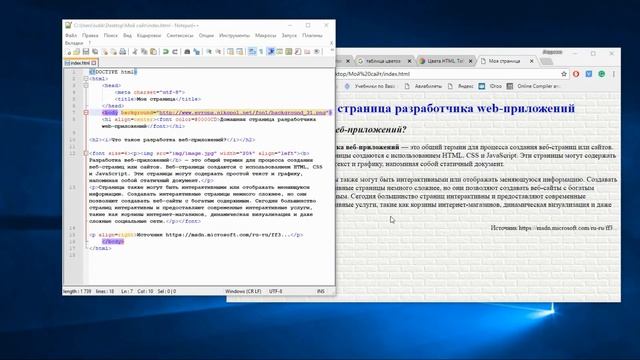The width and height of the screenshot is (640, 360).
Task: Open the Function List panel icon
Action: coord(298,51)
